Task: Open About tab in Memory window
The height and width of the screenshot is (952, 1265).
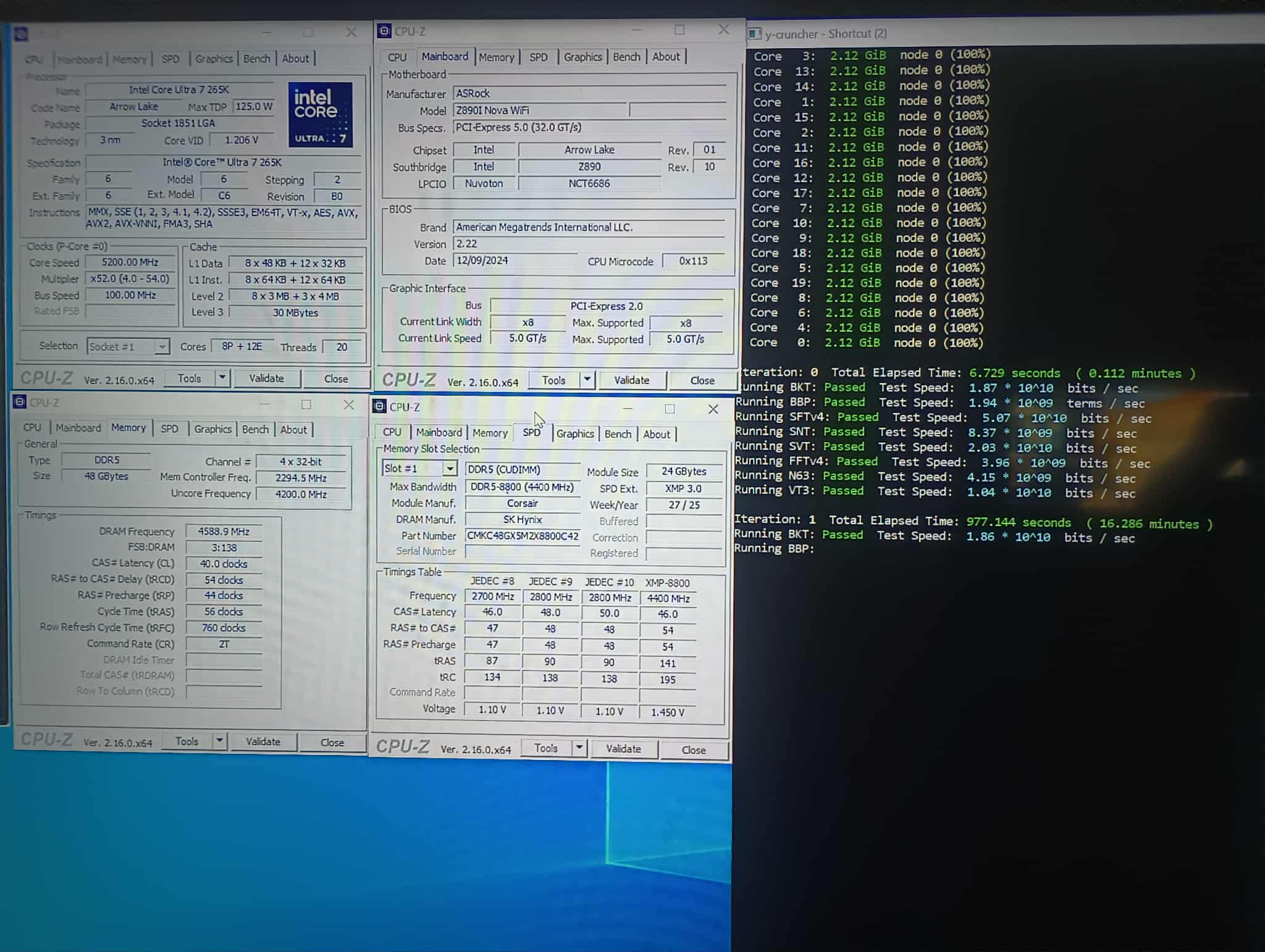Action: point(293,430)
